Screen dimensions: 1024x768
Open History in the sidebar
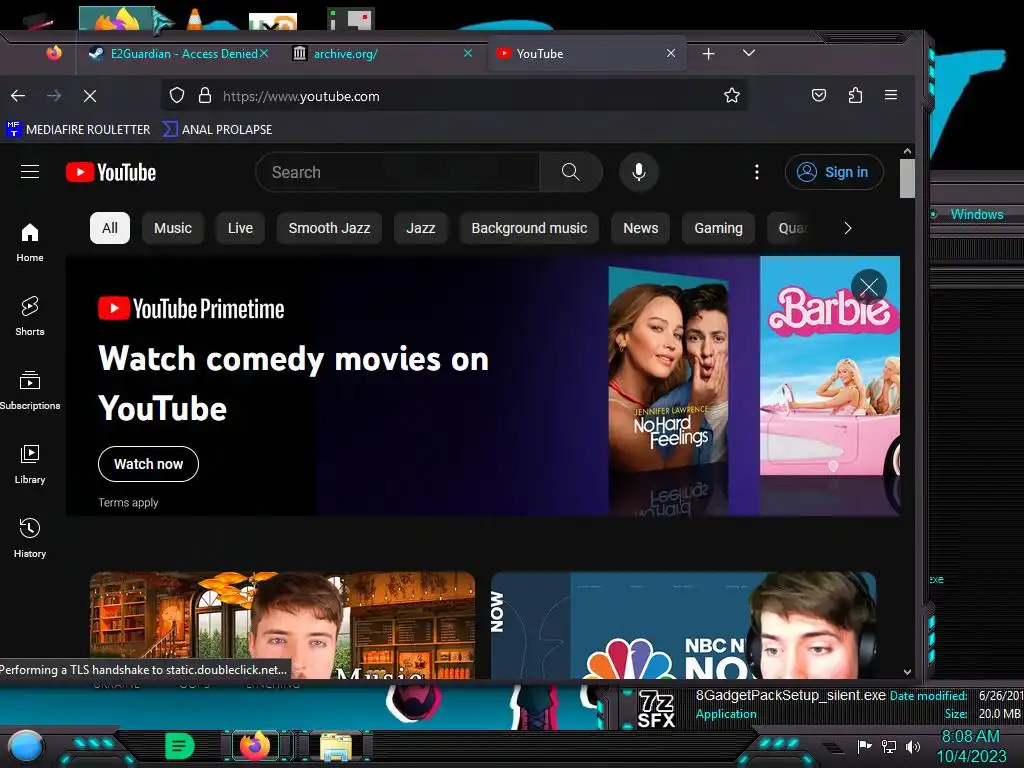click(30, 538)
